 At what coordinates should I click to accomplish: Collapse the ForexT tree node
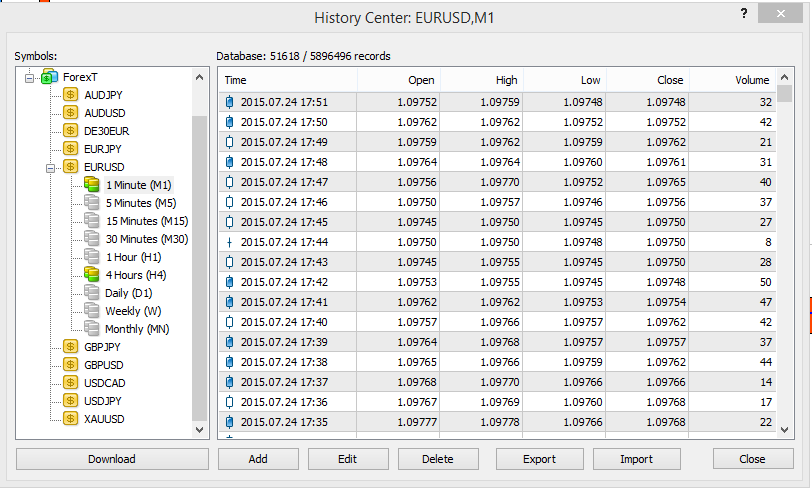coord(31,77)
